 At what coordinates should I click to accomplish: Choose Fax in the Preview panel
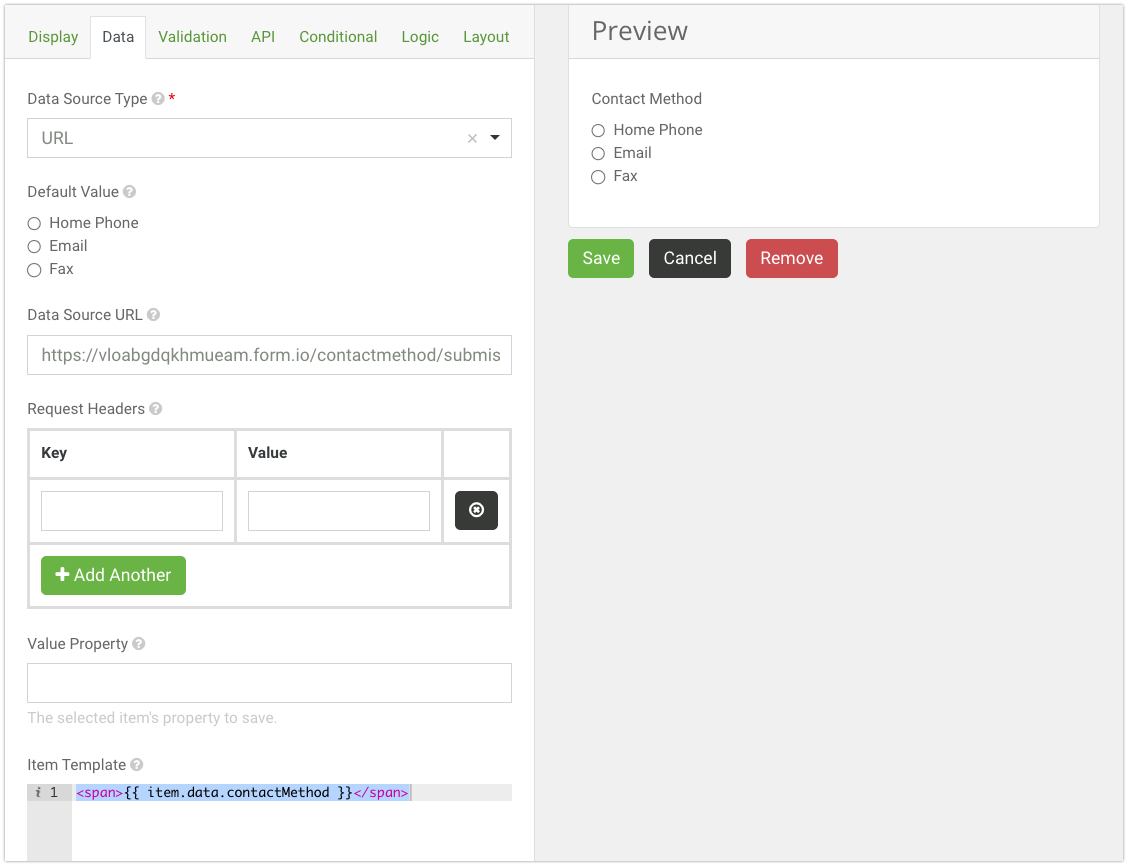click(x=598, y=177)
